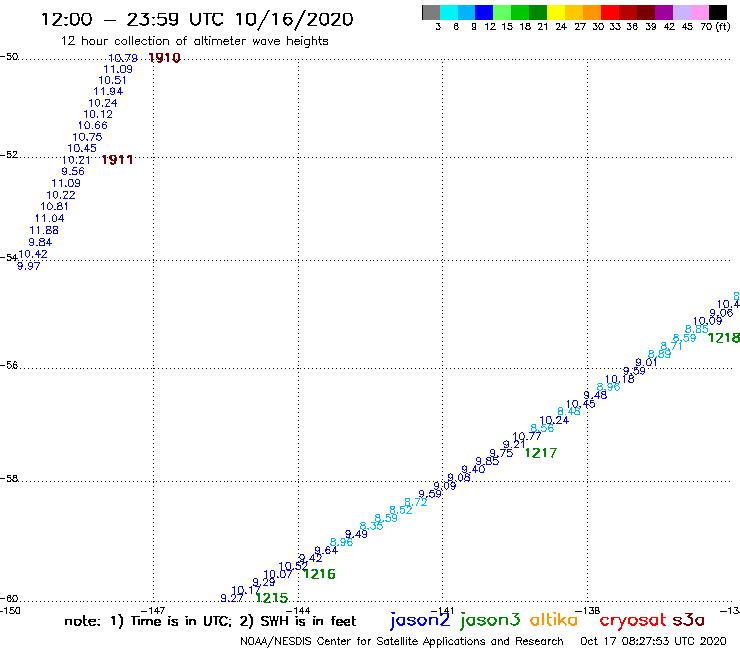The image size is (740, 650).
Task: Click the 1910 time marker
Action: pos(164,58)
